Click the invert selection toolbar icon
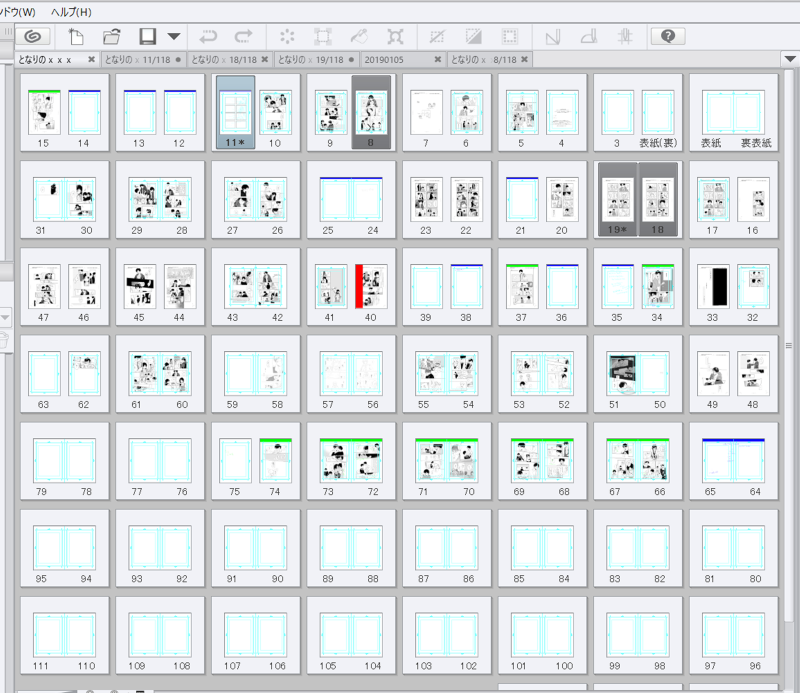Screen dimensions: 800x693 (473, 36)
